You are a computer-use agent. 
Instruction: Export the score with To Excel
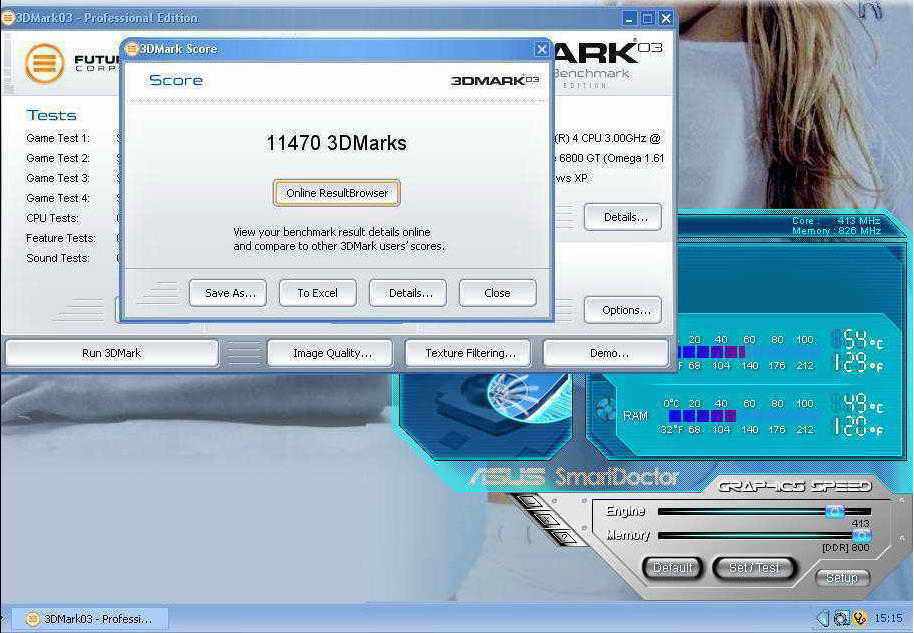[x=318, y=293]
